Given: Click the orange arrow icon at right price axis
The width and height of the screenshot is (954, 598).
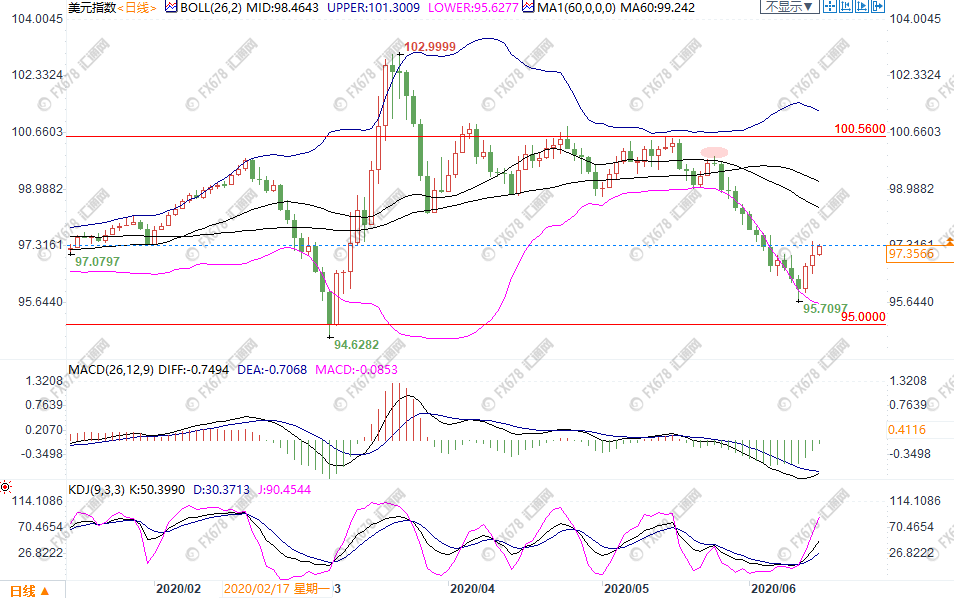Looking at the screenshot, I should [x=948, y=242].
